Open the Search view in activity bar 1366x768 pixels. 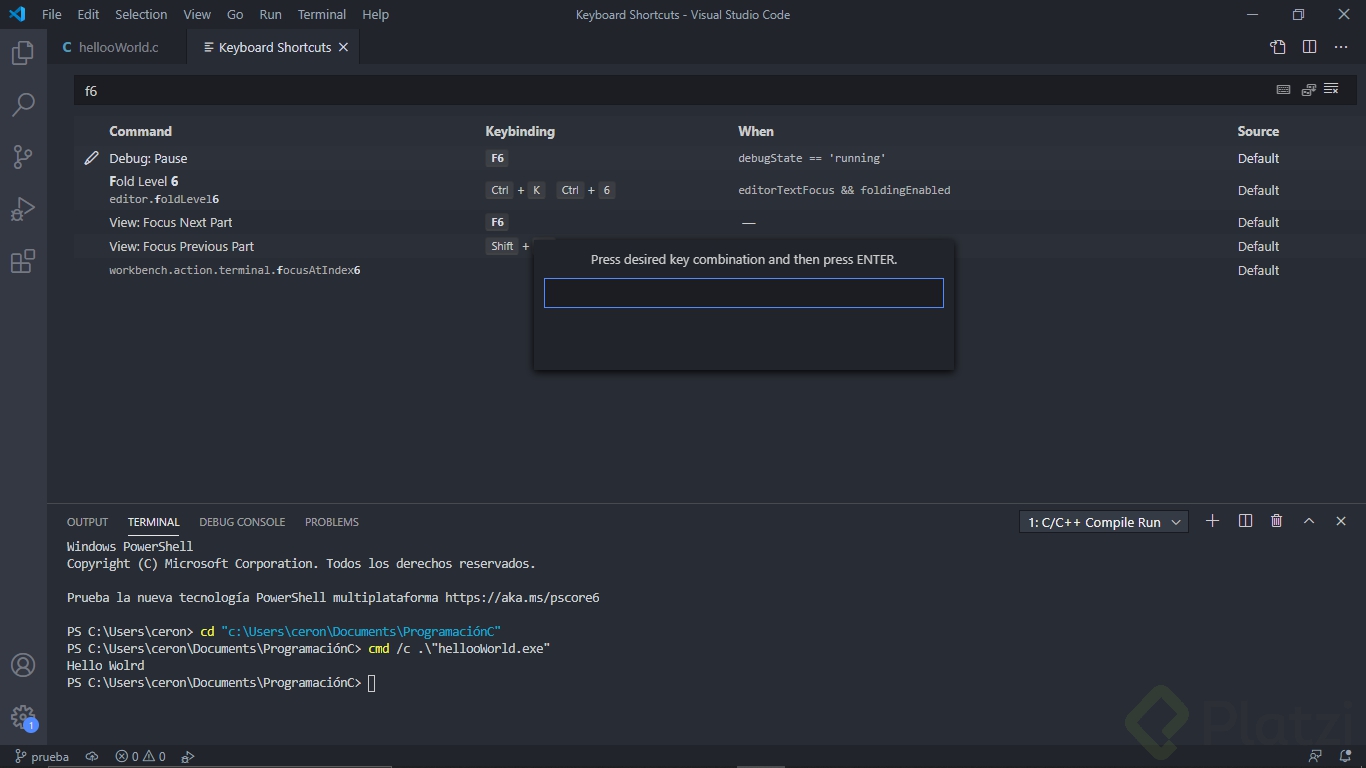[x=22, y=105]
